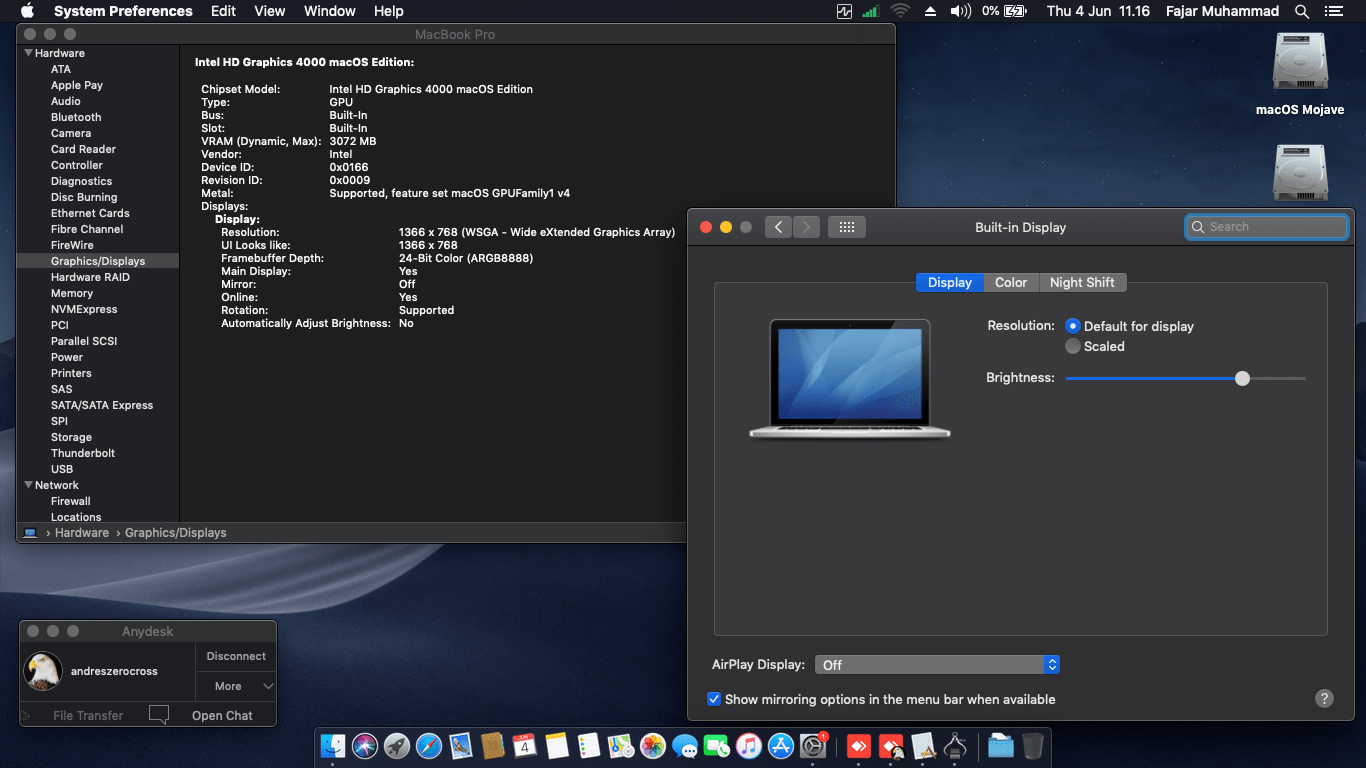Collapse the Network section triangle

pos(28,485)
